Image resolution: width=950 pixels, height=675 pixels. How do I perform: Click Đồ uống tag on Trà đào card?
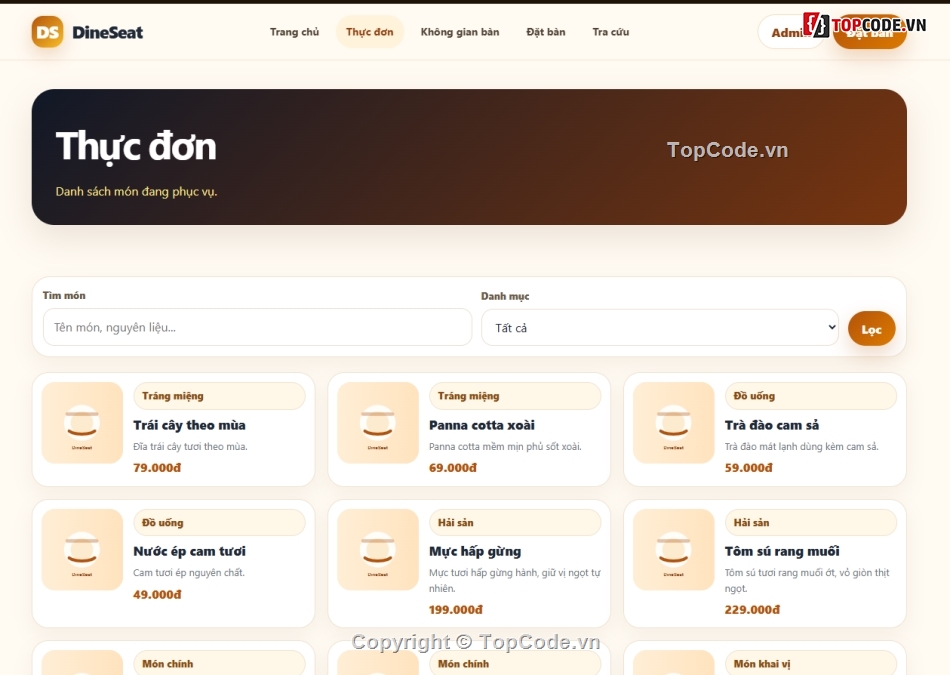click(x=811, y=396)
